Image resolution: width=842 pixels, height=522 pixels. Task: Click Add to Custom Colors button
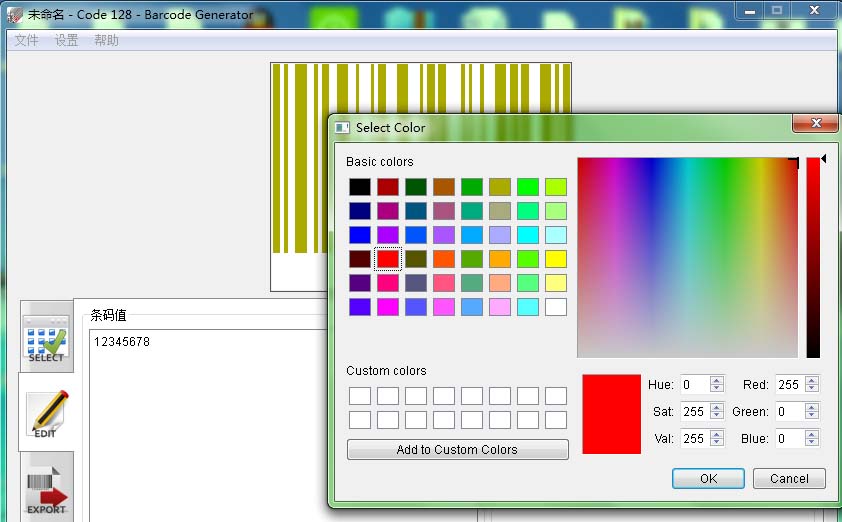click(458, 450)
